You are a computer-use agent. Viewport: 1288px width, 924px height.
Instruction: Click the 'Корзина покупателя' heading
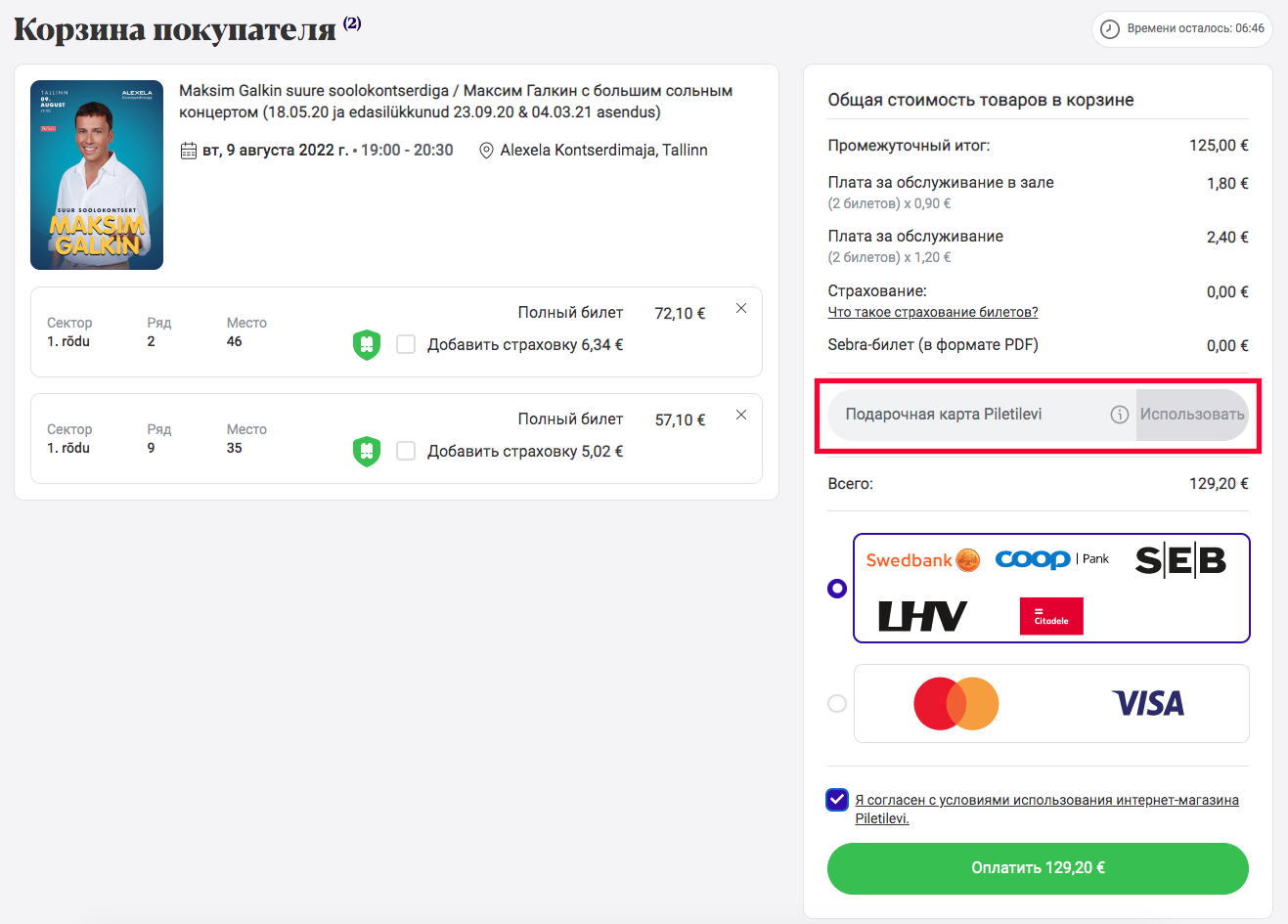coord(175,29)
